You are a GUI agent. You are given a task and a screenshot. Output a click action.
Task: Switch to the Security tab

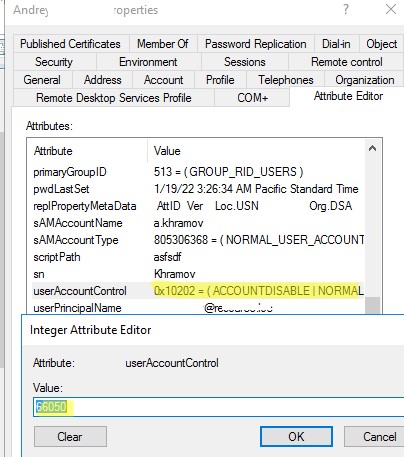click(54, 62)
